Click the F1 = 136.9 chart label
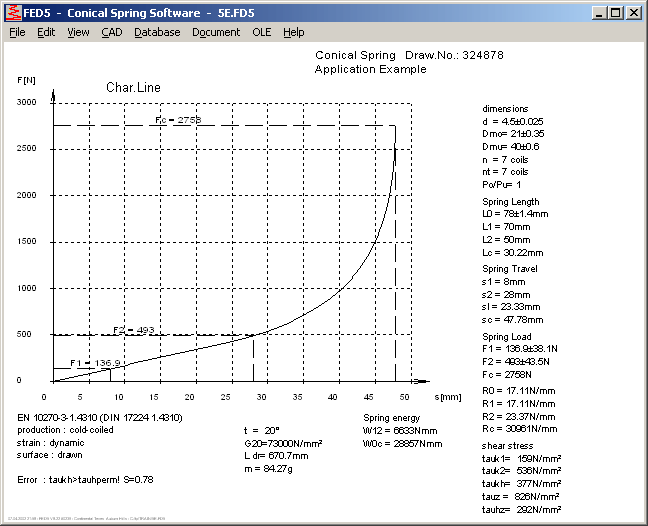The width and height of the screenshot is (648, 526). click(89, 363)
